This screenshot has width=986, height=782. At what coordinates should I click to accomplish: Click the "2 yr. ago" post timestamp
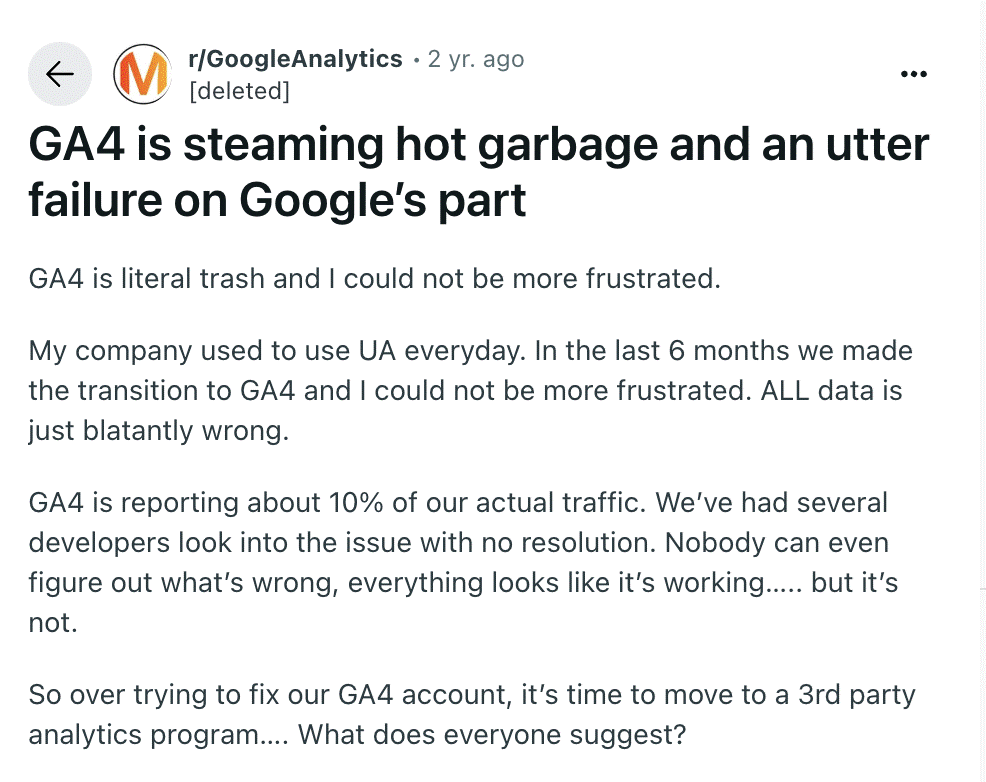coord(476,59)
